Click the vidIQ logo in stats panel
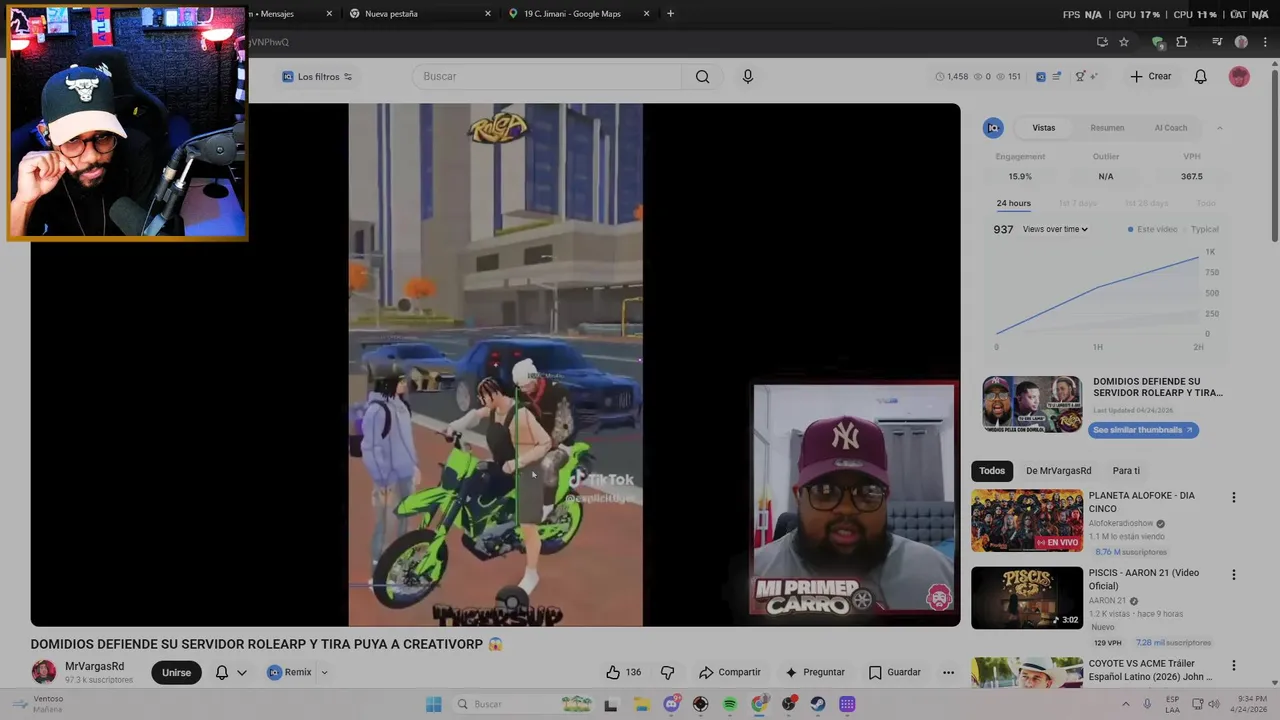 click(993, 128)
